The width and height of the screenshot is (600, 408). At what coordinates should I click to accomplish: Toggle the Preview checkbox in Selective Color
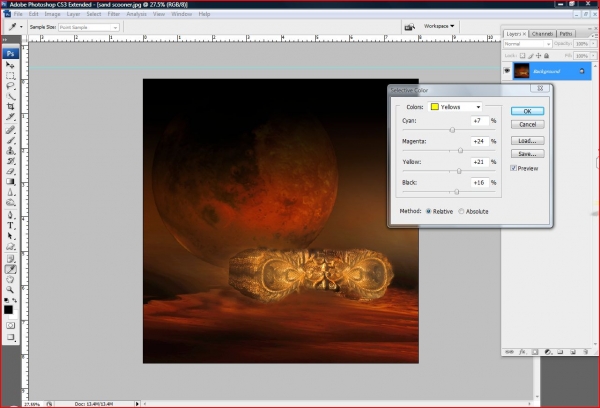(x=514, y=168)
